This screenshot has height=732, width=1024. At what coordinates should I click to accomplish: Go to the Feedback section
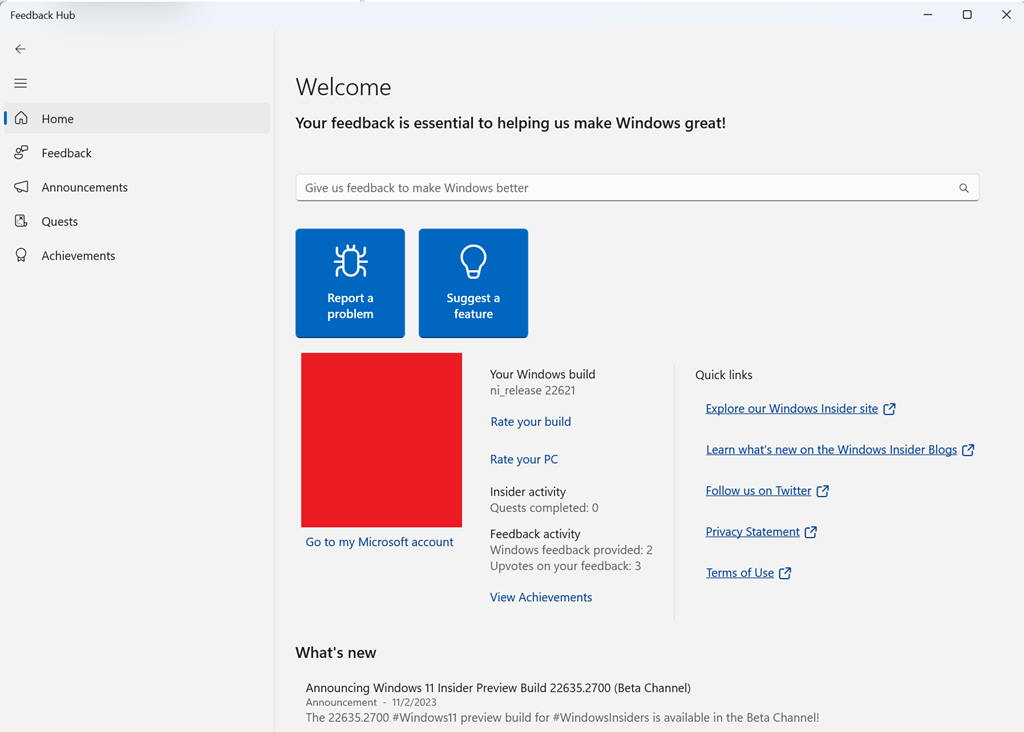pos(66,153)
